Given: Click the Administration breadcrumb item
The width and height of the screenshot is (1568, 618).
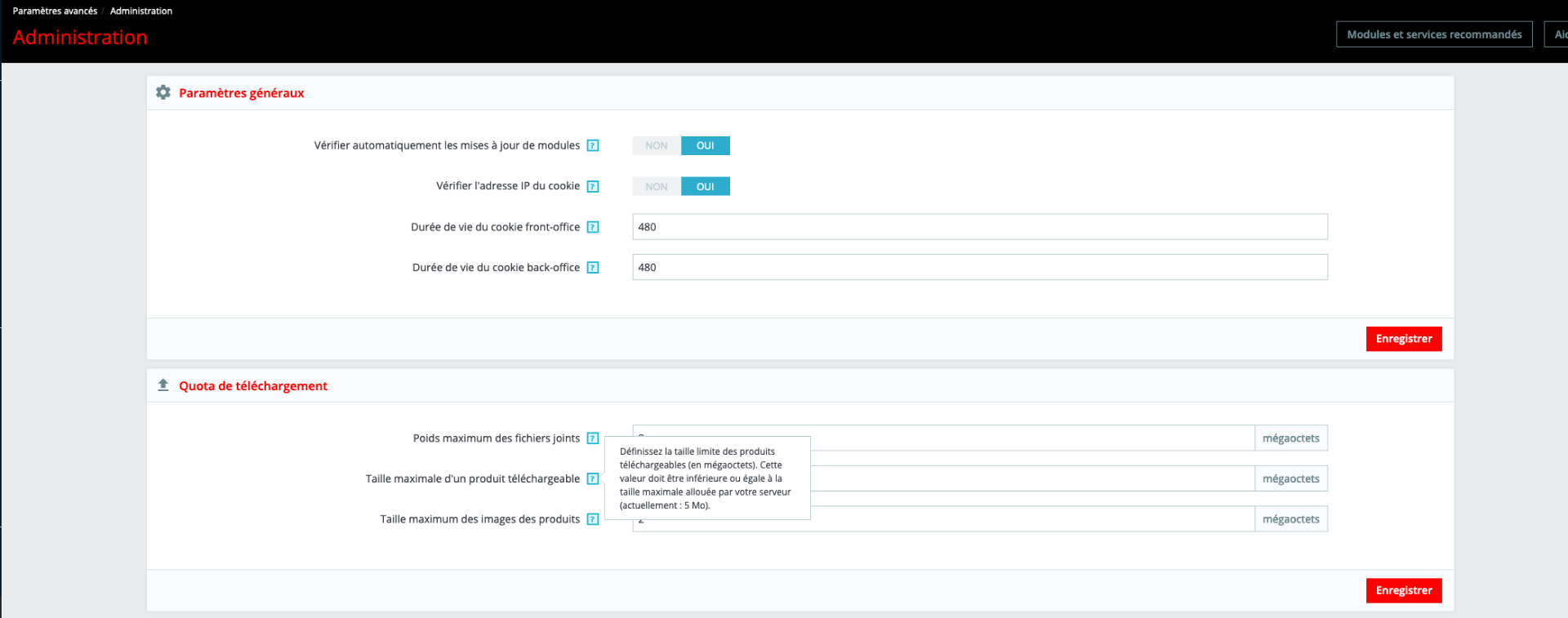Looking at the screenshot, I should pyautogui.click(x=141, y=11).
